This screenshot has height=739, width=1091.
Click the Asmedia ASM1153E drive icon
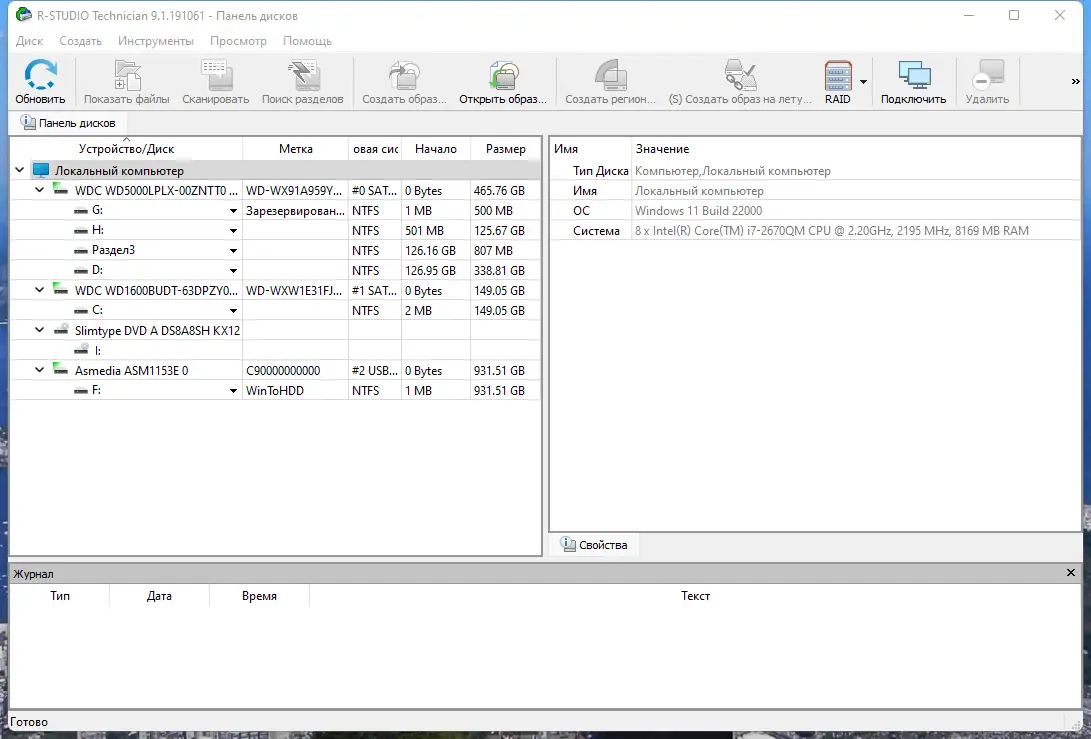pos(61,370)
